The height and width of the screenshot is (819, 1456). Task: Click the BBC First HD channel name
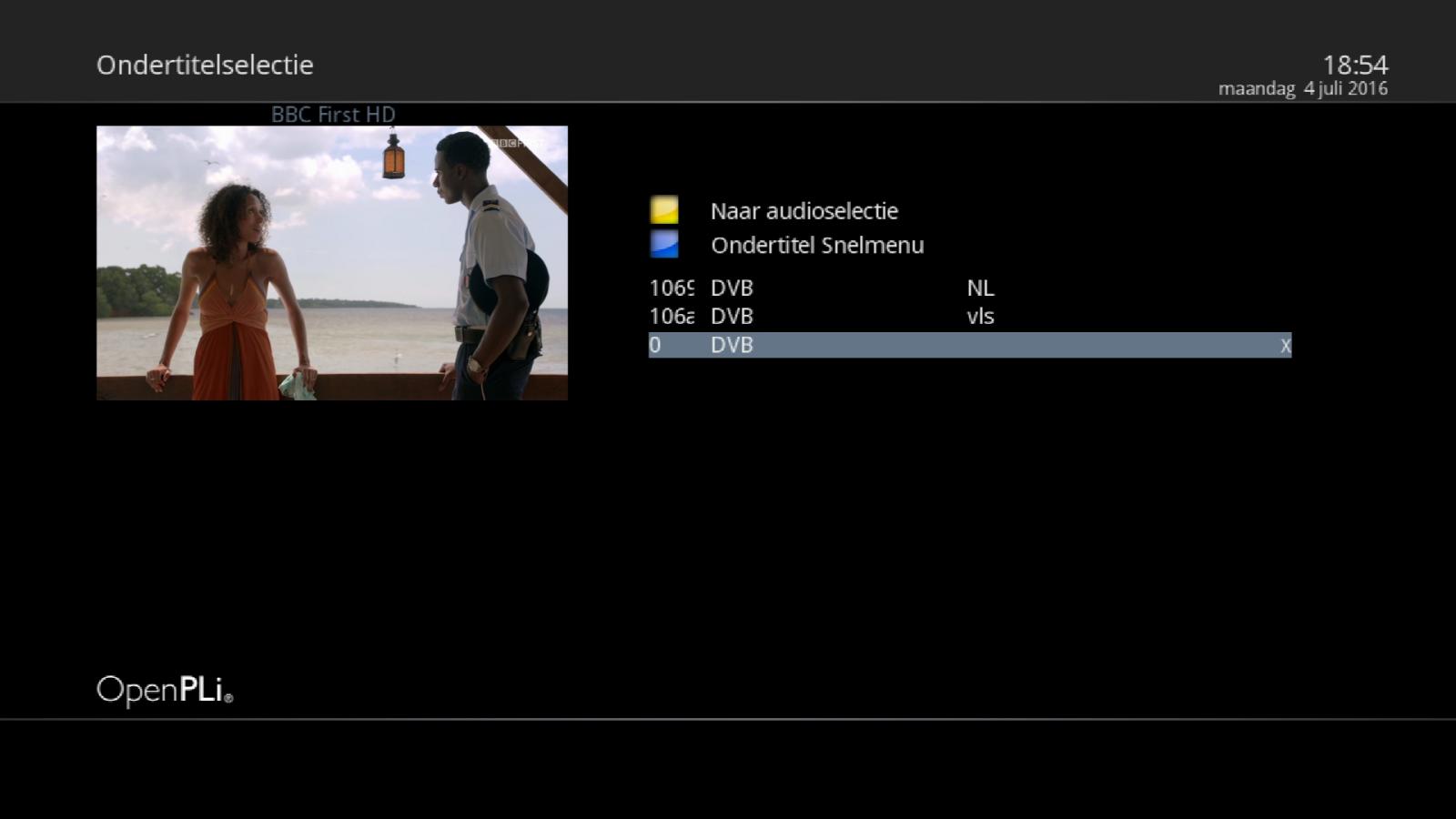click(333, 115)
